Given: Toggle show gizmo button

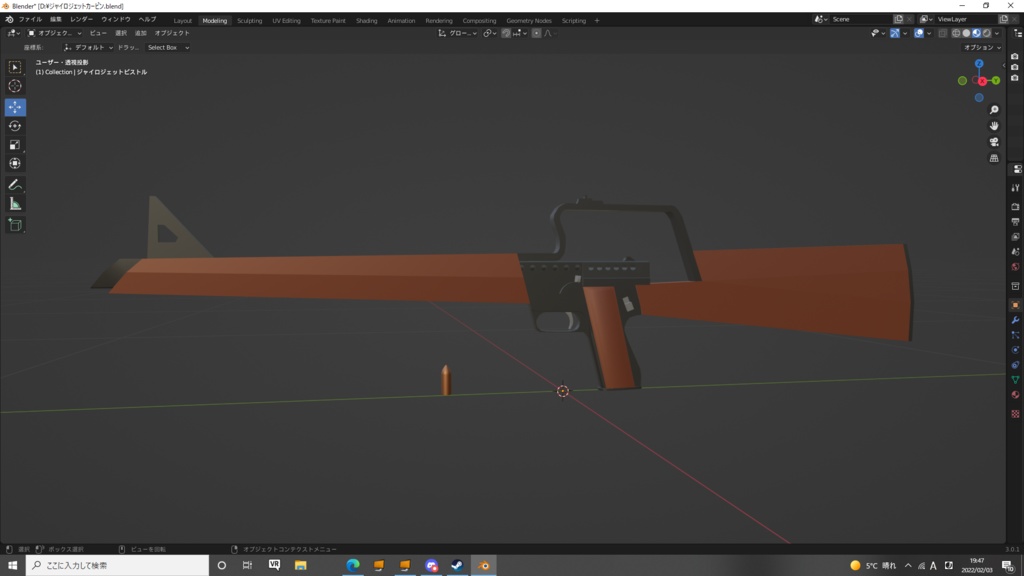Looking at the screenshot, I should pyautogui.click(x=895, y=33).
